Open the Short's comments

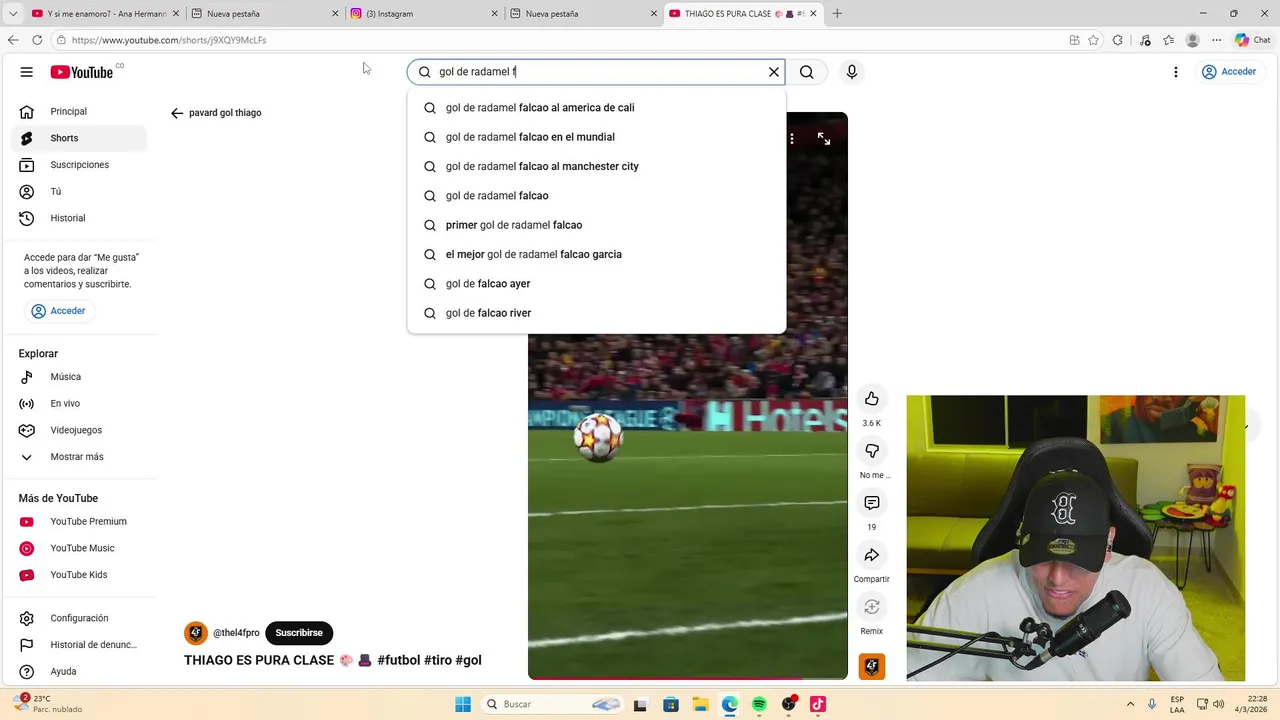tap(872, 503)
